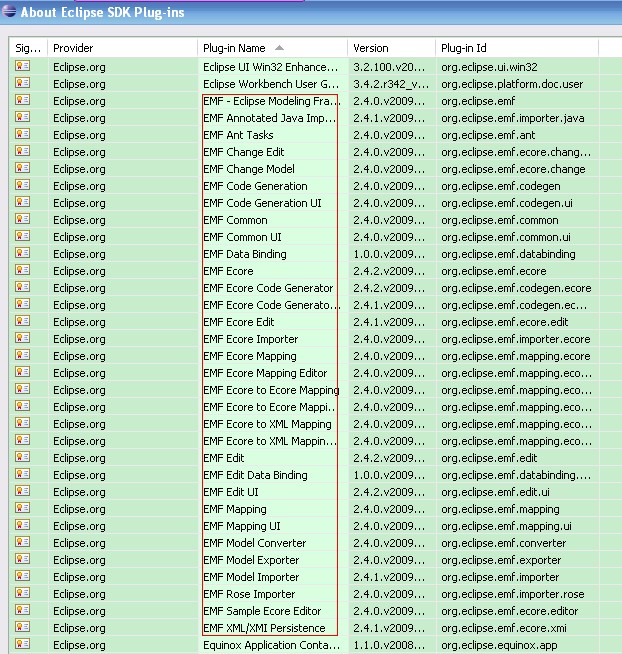Select the 'EMF Change Model' plug-in name
622x654 pixels.
249,169
